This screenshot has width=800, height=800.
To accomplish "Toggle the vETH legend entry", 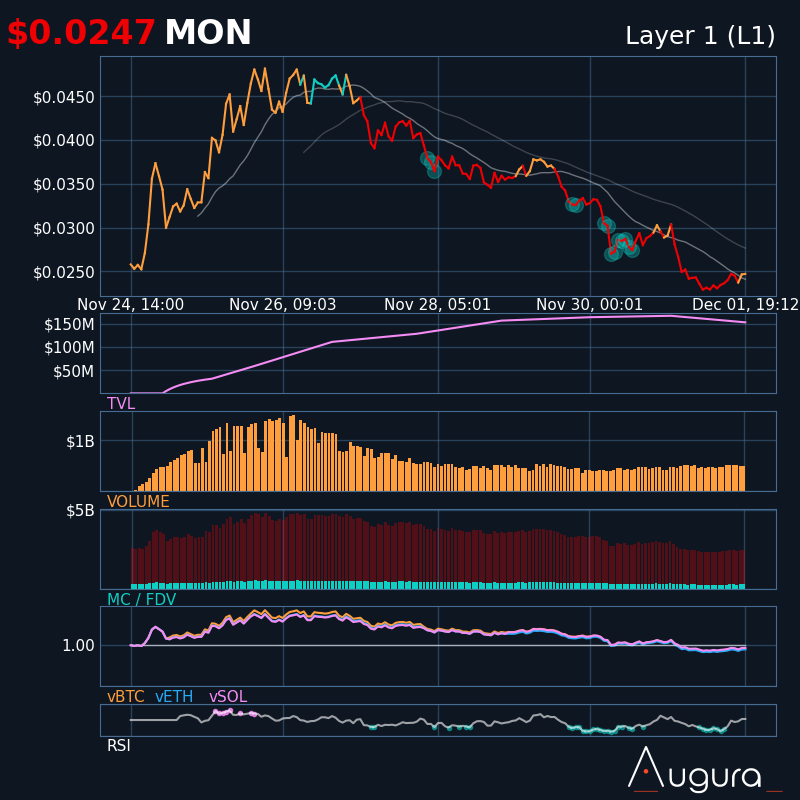I will [x=175, y=697].
